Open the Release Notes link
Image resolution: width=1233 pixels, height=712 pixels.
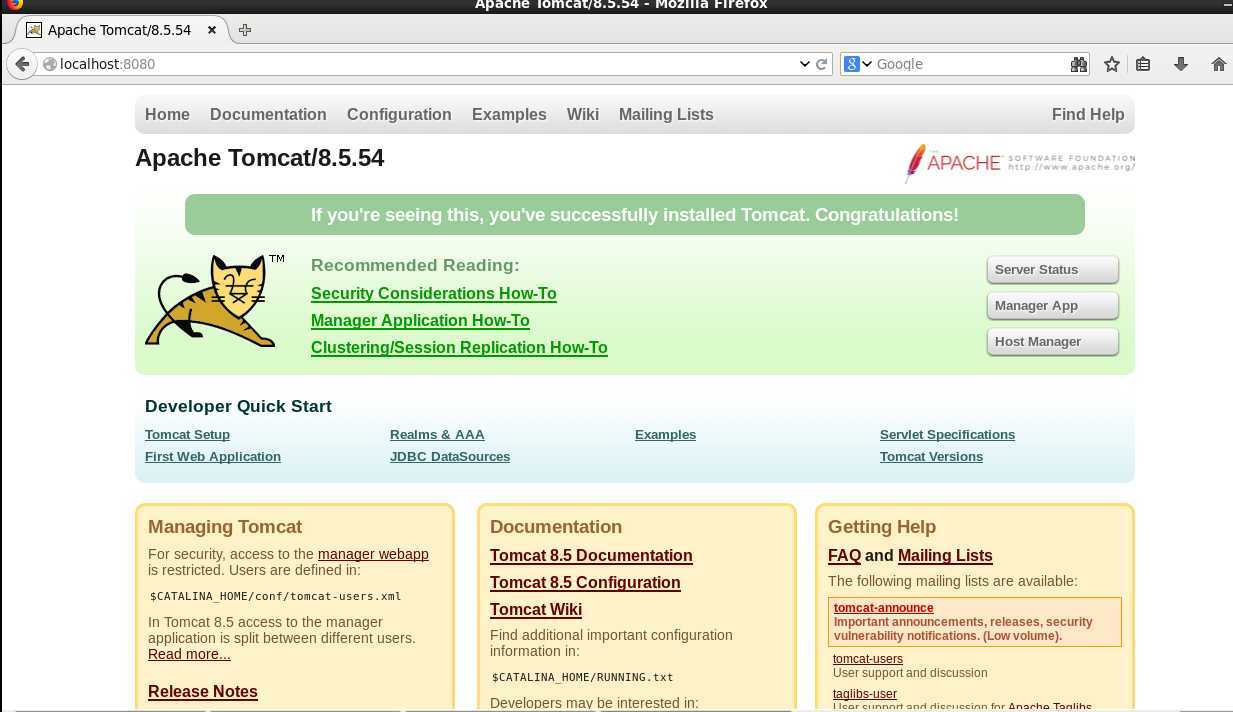pos(203,692)
